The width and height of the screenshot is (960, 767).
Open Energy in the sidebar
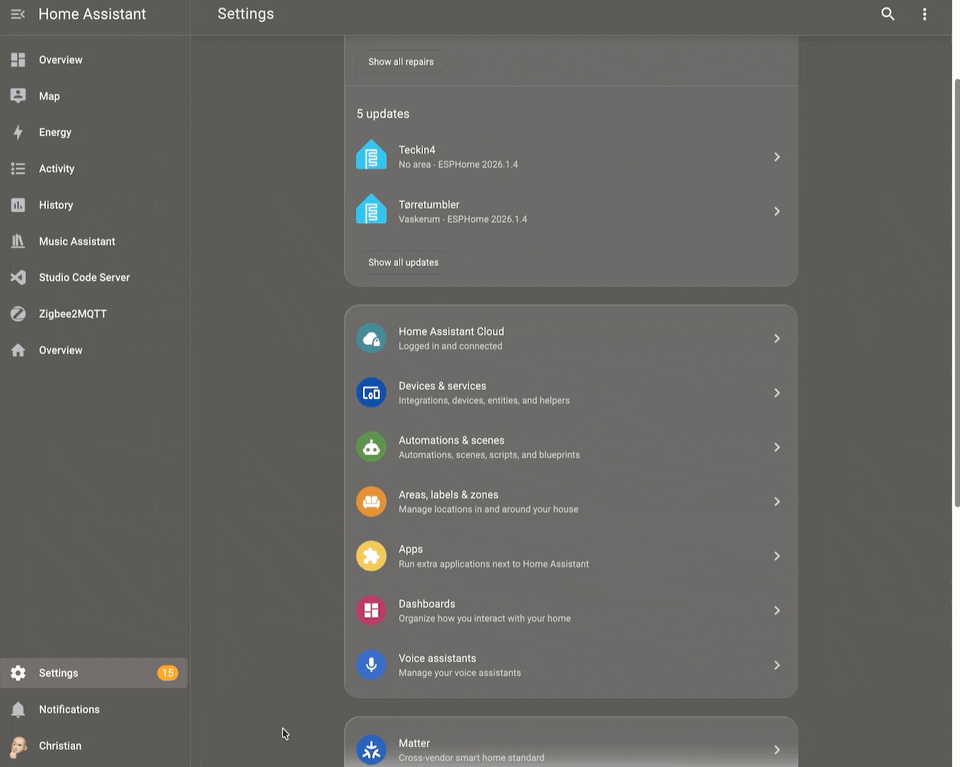[x=55, y=132]
